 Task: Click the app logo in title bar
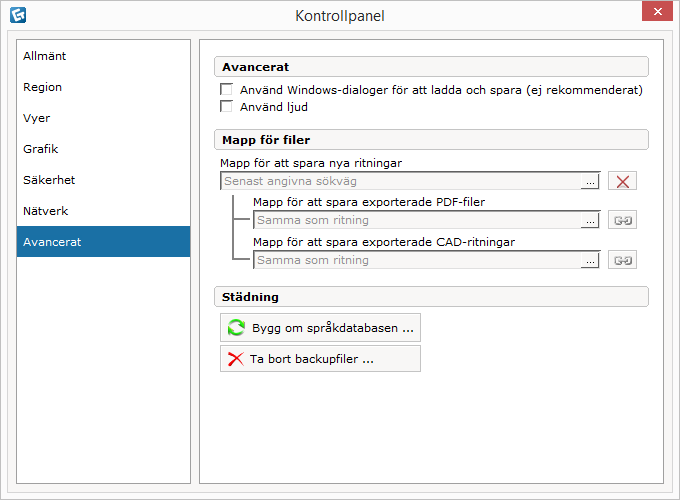(18, 15)
